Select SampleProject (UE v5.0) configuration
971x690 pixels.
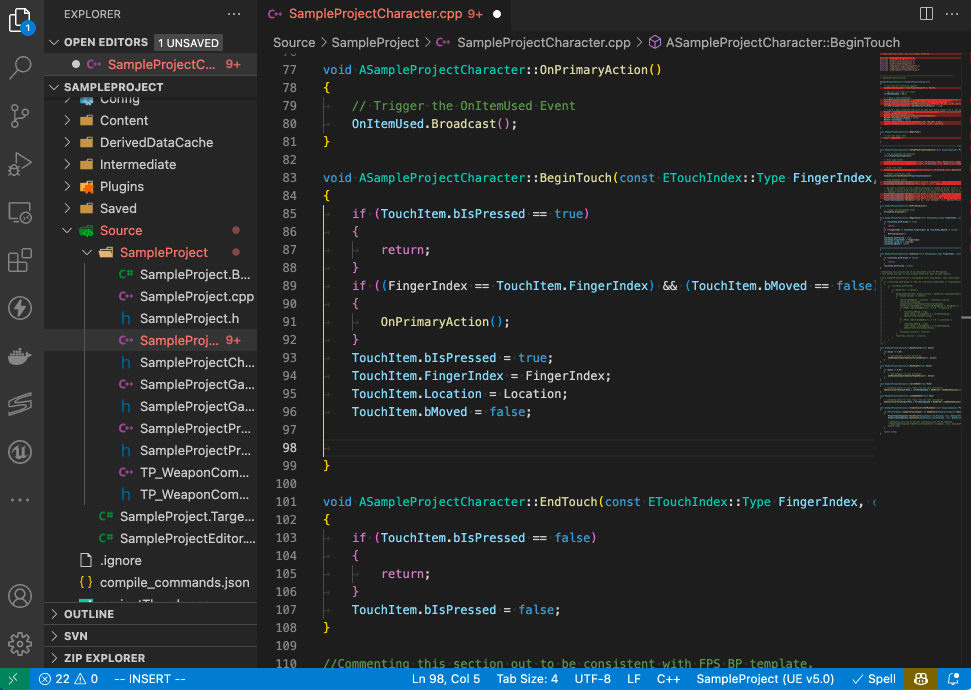click(765, 679)
